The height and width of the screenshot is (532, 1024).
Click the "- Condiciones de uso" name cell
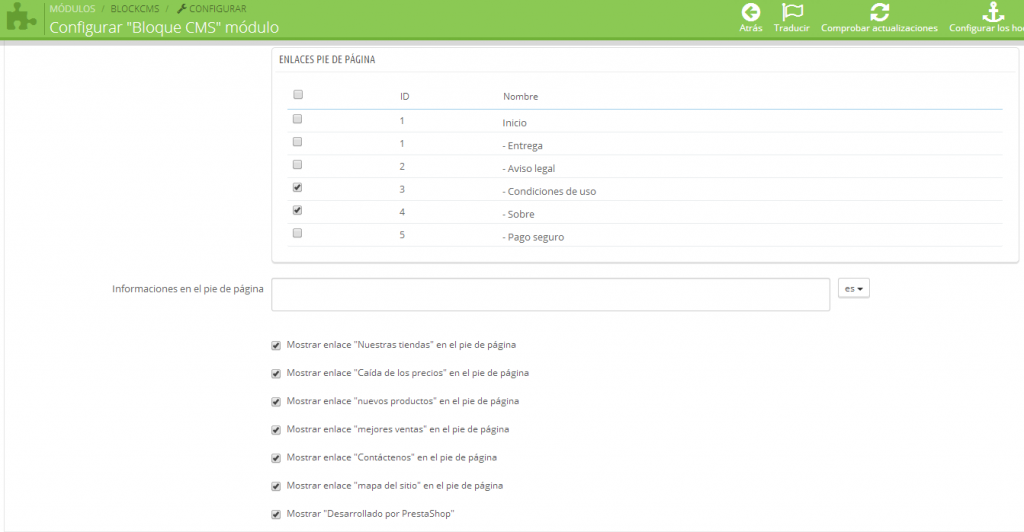point(549,191)
